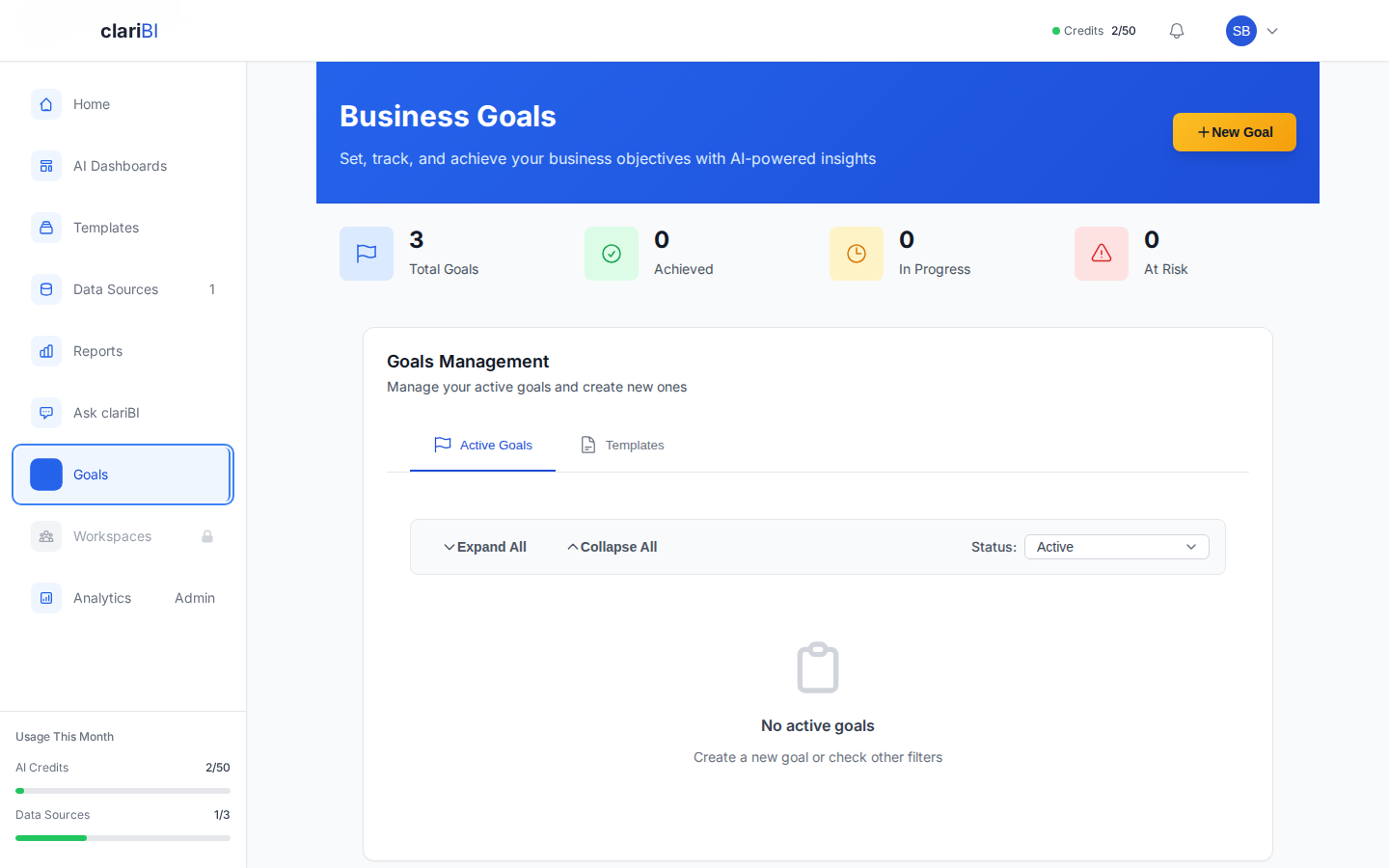Click the locked Workspaces item
Viewport: 1389px width, 868px height.
(x=111, y=536)
